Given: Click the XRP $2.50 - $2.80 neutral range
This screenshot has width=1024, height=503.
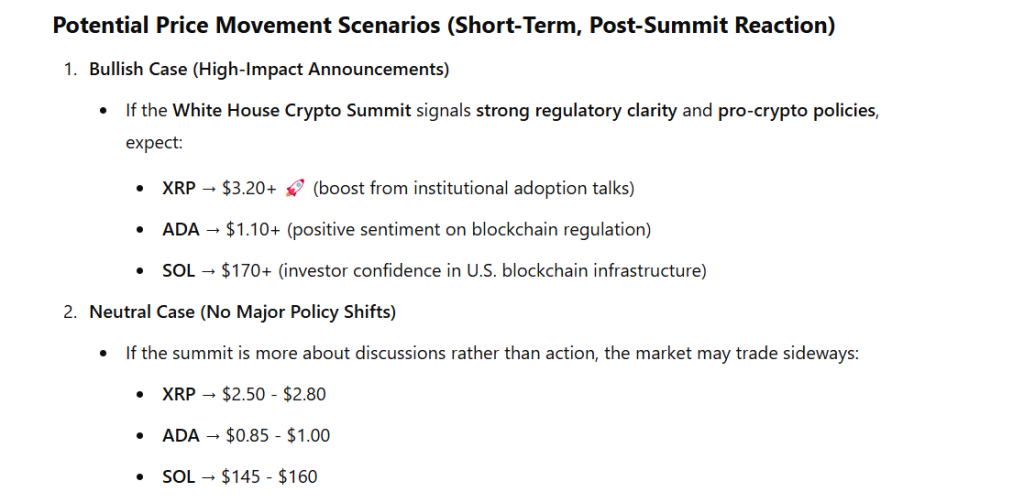Looking at the screenshot, I should tap(244, 394).
